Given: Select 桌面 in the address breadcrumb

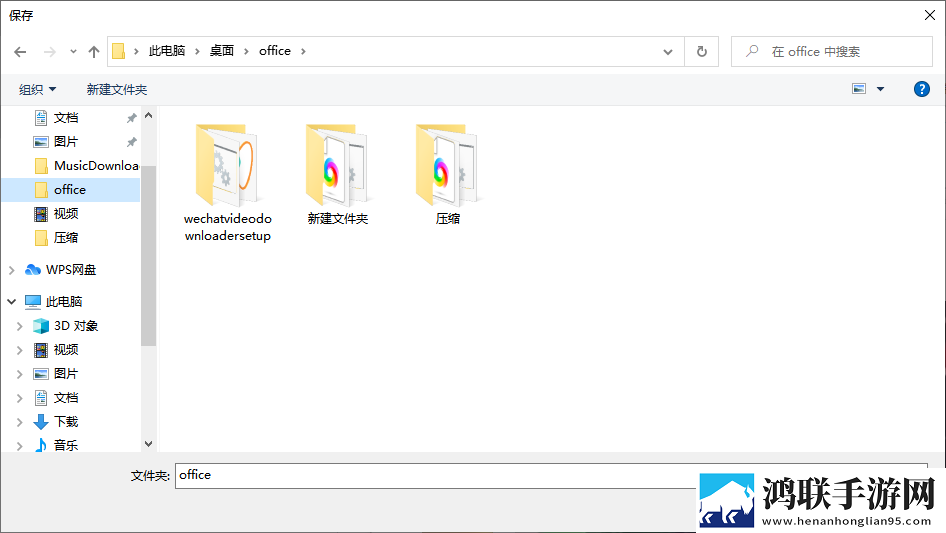Looking at the screenshot, I should 221,51.
